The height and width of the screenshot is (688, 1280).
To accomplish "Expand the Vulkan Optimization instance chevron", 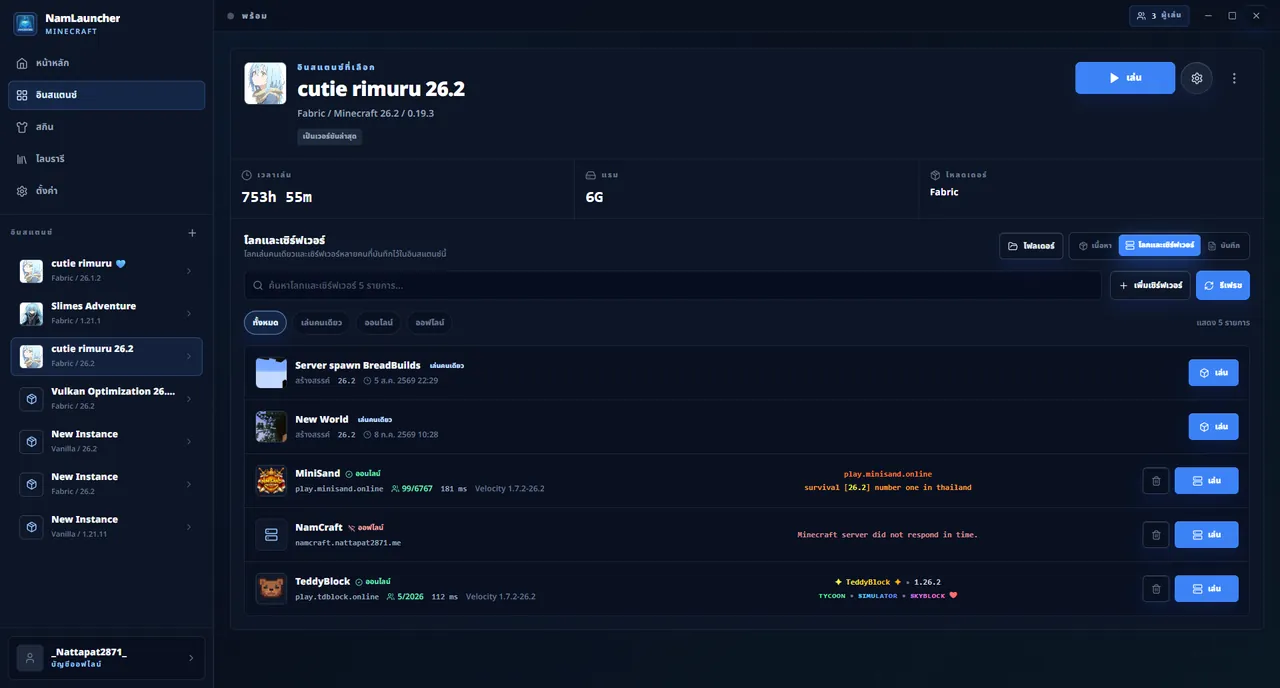I will pyautogui.click(x=189, y=399).
